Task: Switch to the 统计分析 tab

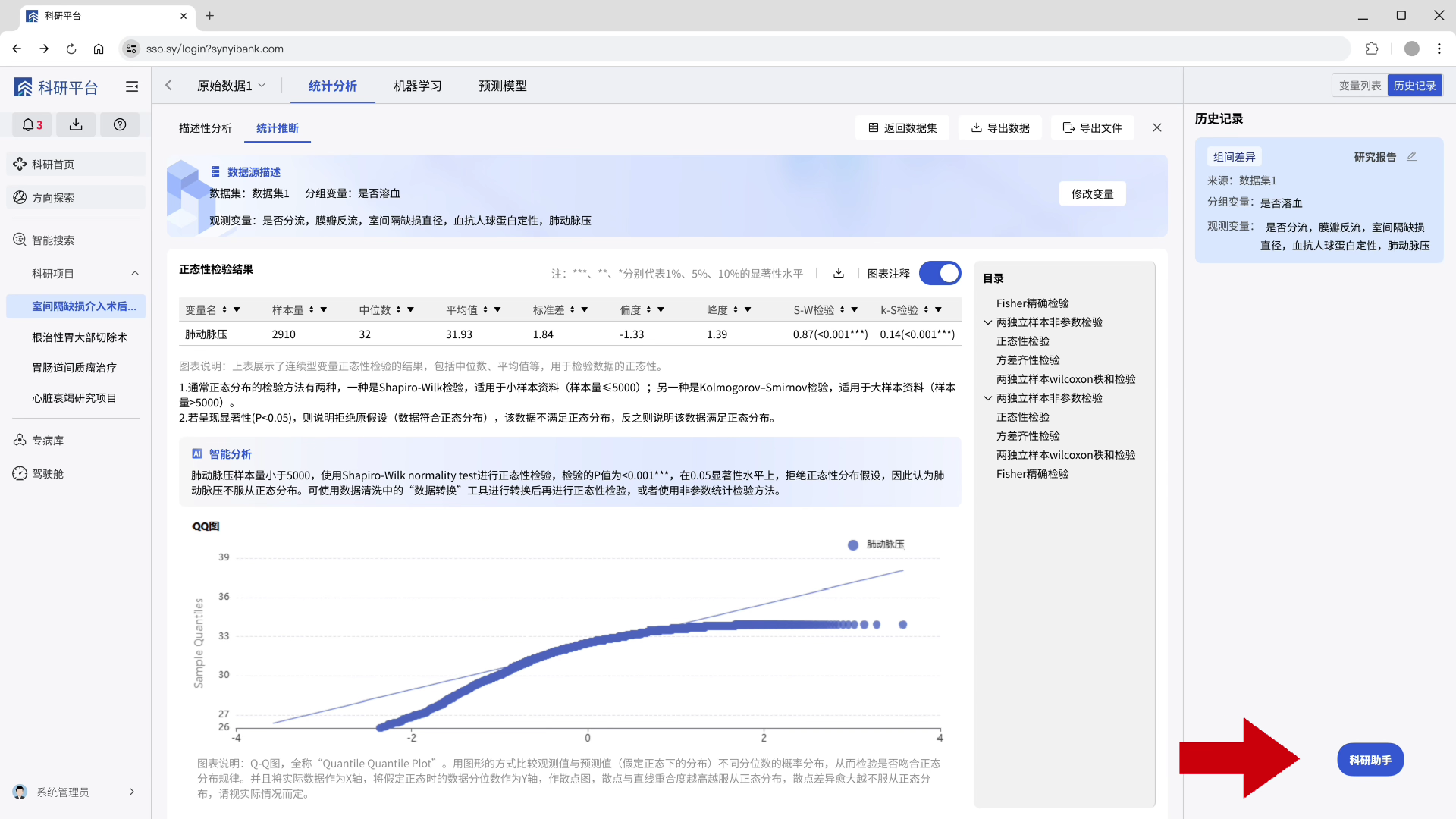Action: 333,86
